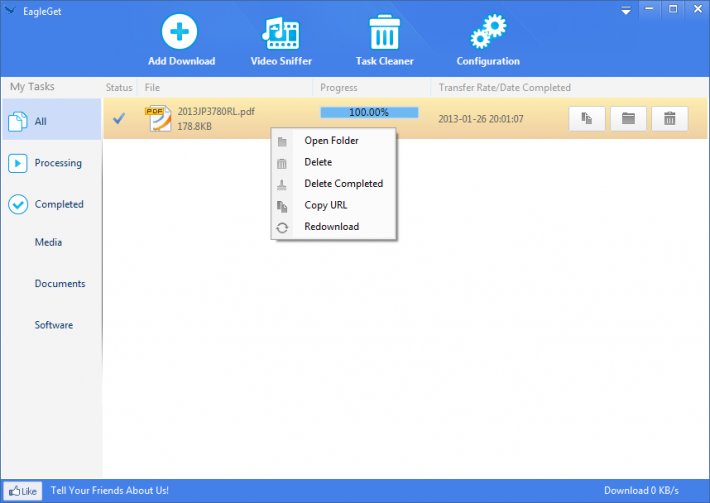Choose Redownload from context menu

(x=334, y=226)
